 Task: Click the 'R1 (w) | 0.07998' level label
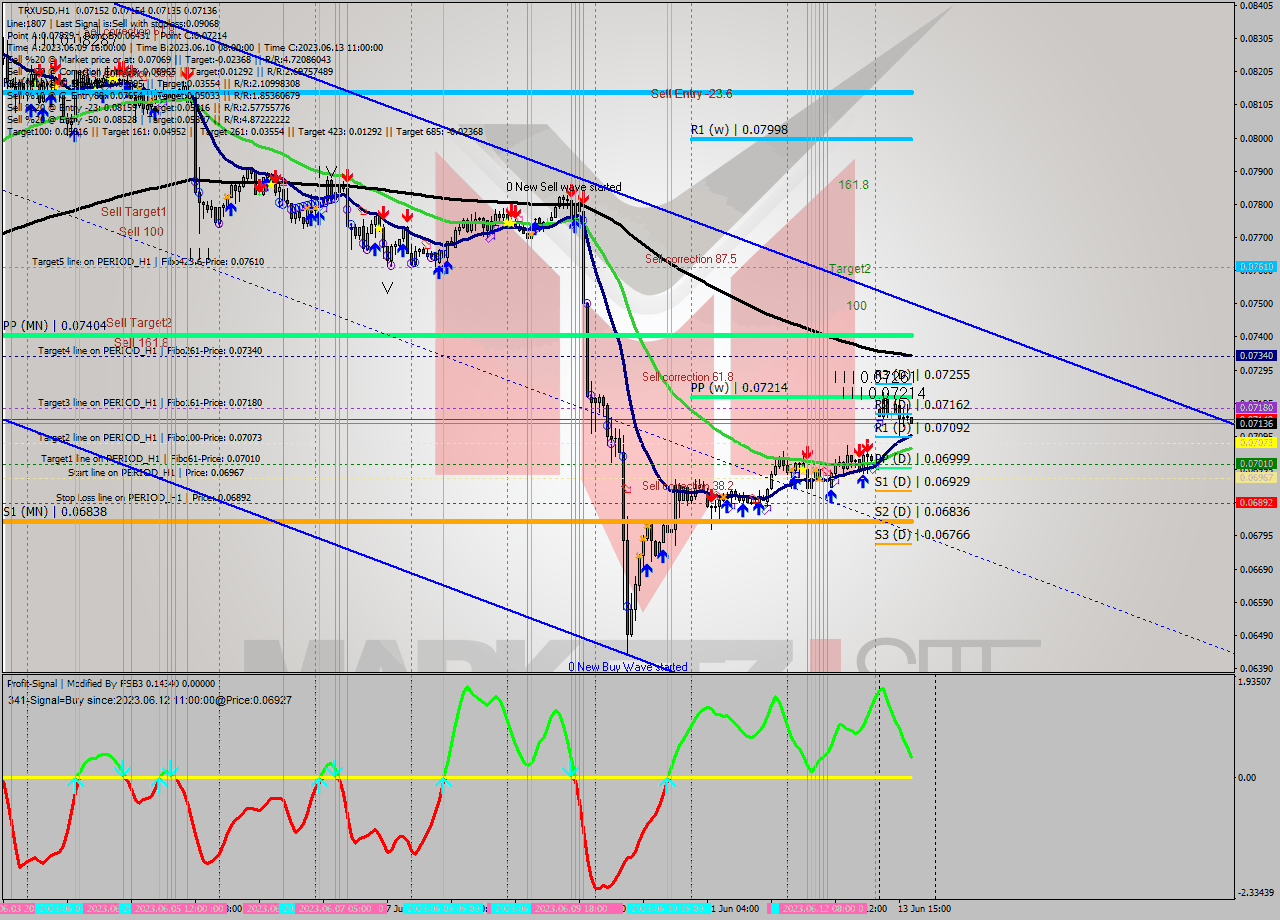[739, 130]
